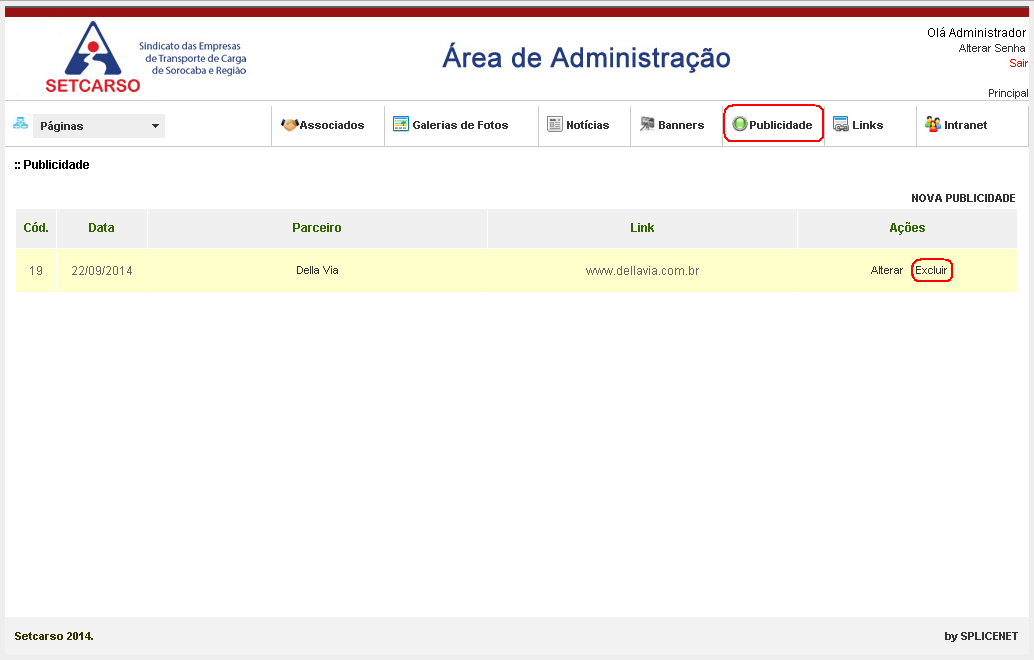The width and height of the screenshot is (1034, 660).
Task: Click the by SPLICENET footer text
Action: point(981,636)
